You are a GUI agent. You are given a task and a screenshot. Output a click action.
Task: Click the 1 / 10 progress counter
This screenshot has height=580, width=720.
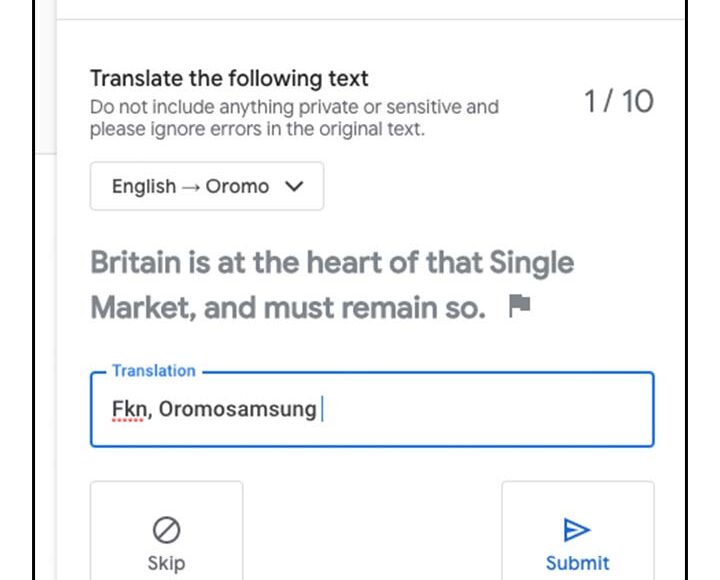click(x=619, y=101)
